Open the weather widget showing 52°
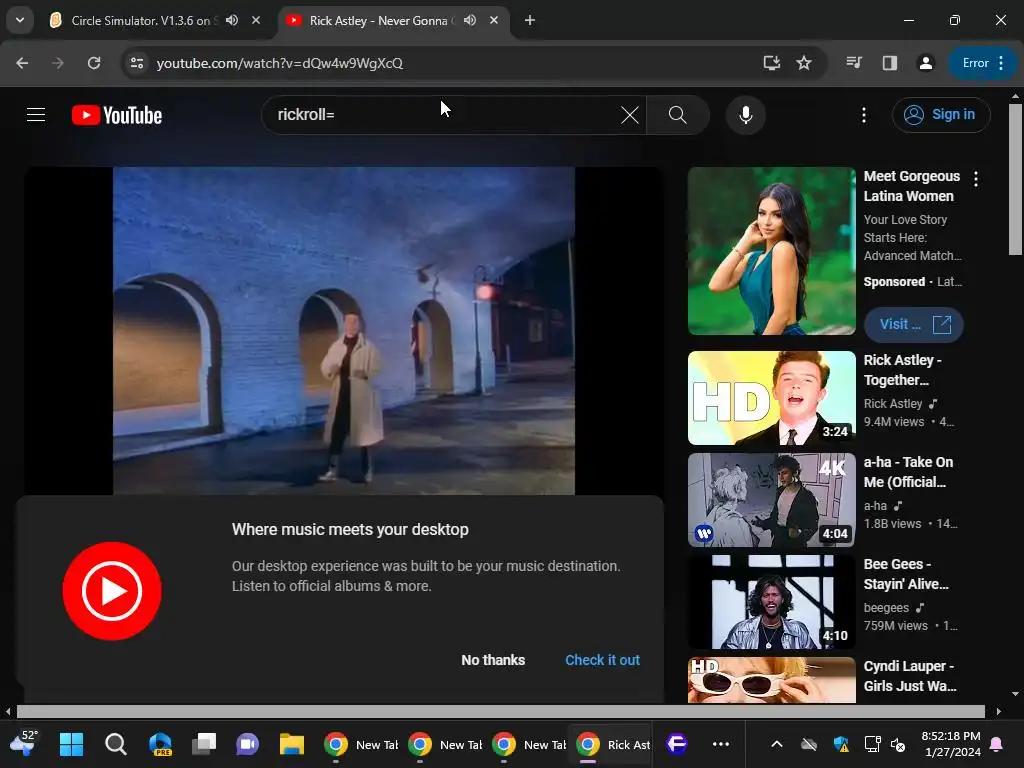Image resolution: width=1024 pixels, height=768 pixels. click(23, 743)
